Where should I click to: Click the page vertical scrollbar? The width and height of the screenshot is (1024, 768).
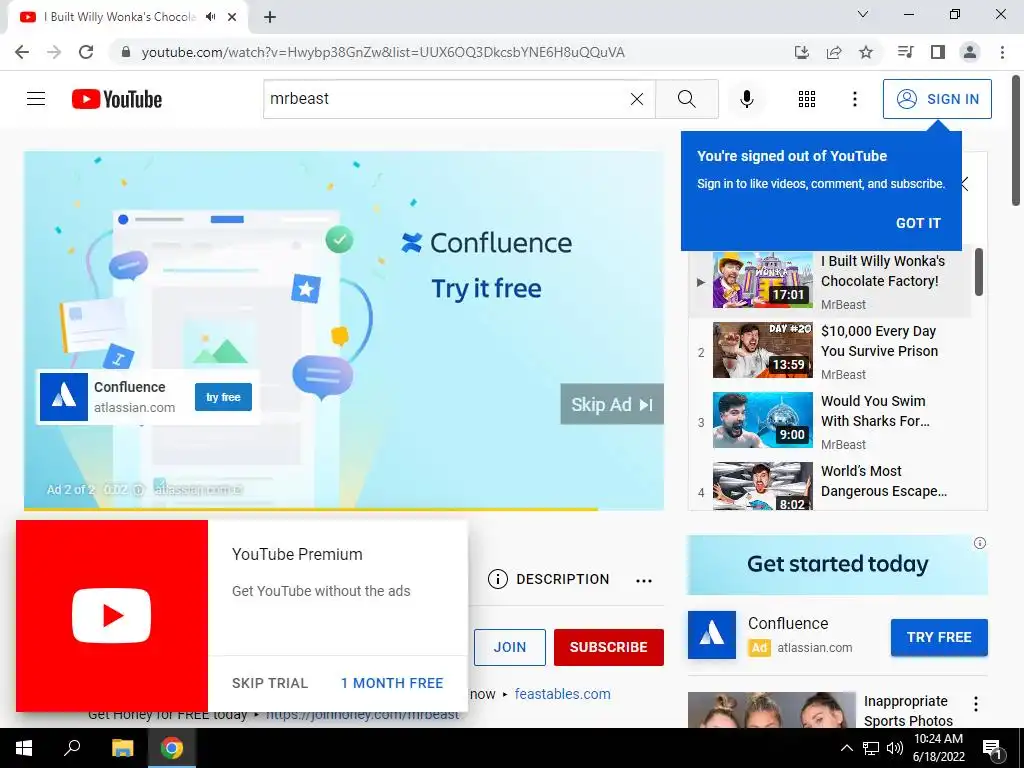1016,140
